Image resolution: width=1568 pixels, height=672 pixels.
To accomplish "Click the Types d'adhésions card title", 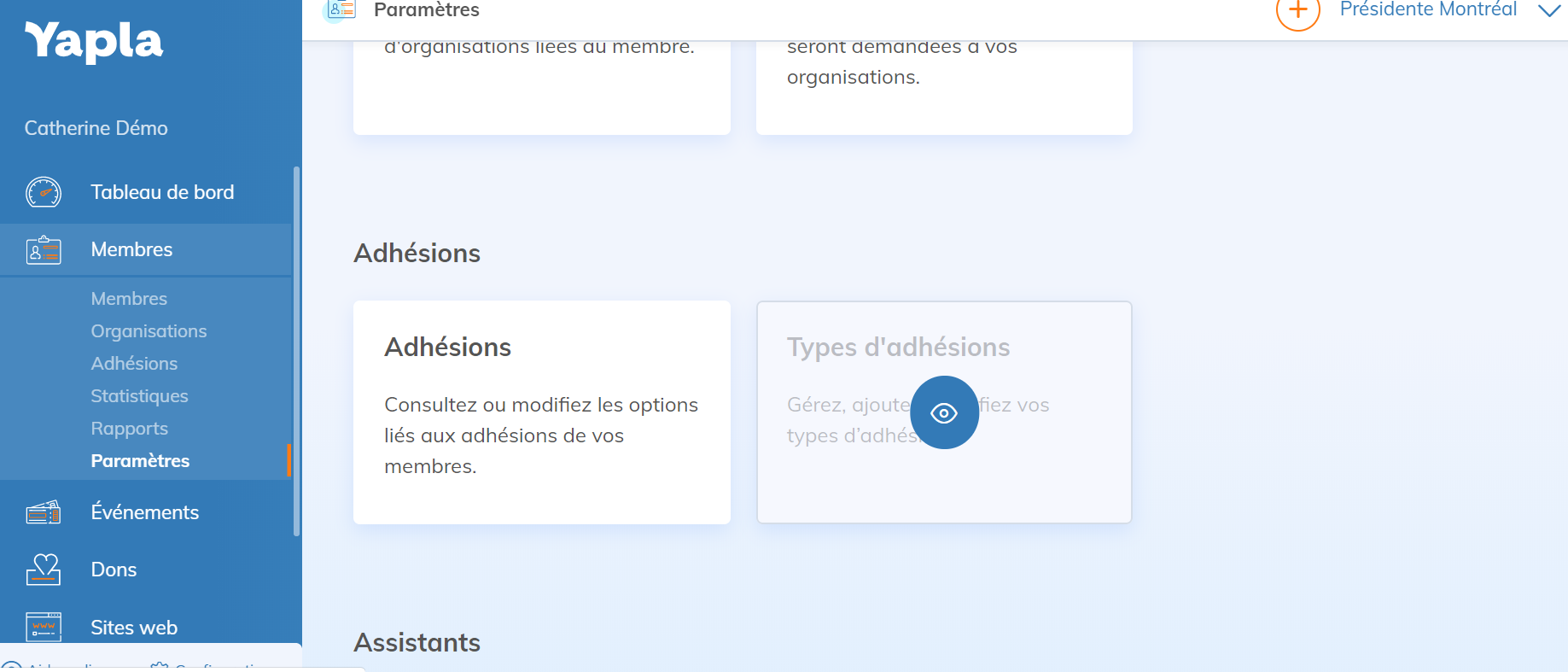I will click(x=898, y=348).
